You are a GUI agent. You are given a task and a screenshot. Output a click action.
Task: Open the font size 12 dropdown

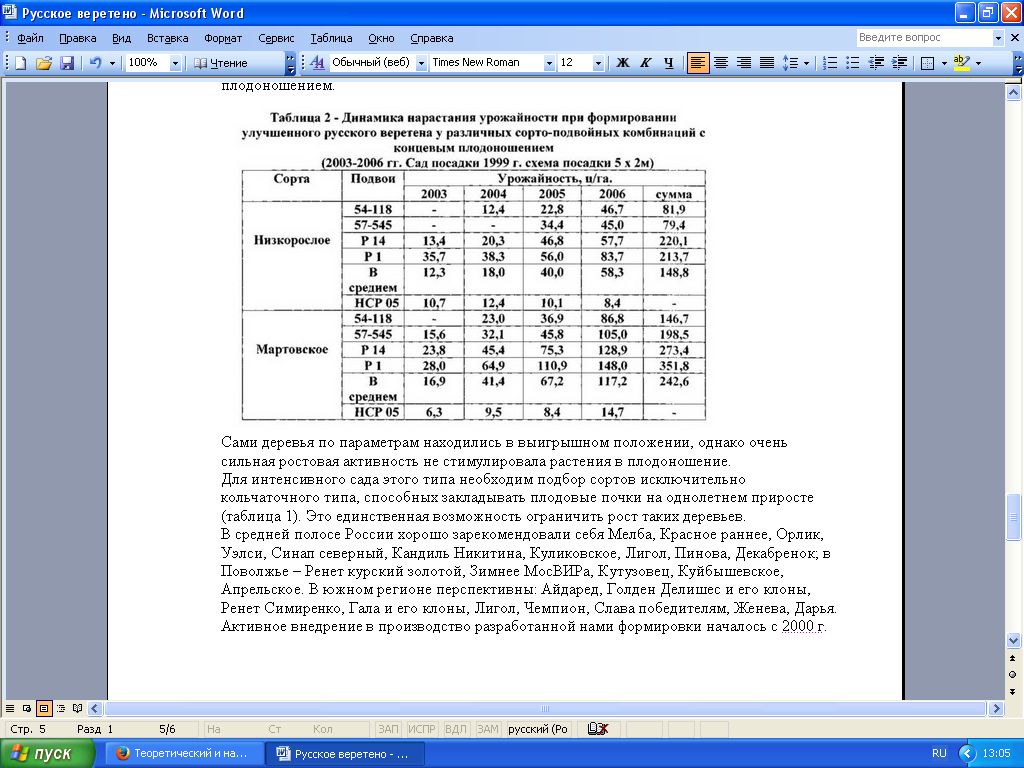[598, 63]
